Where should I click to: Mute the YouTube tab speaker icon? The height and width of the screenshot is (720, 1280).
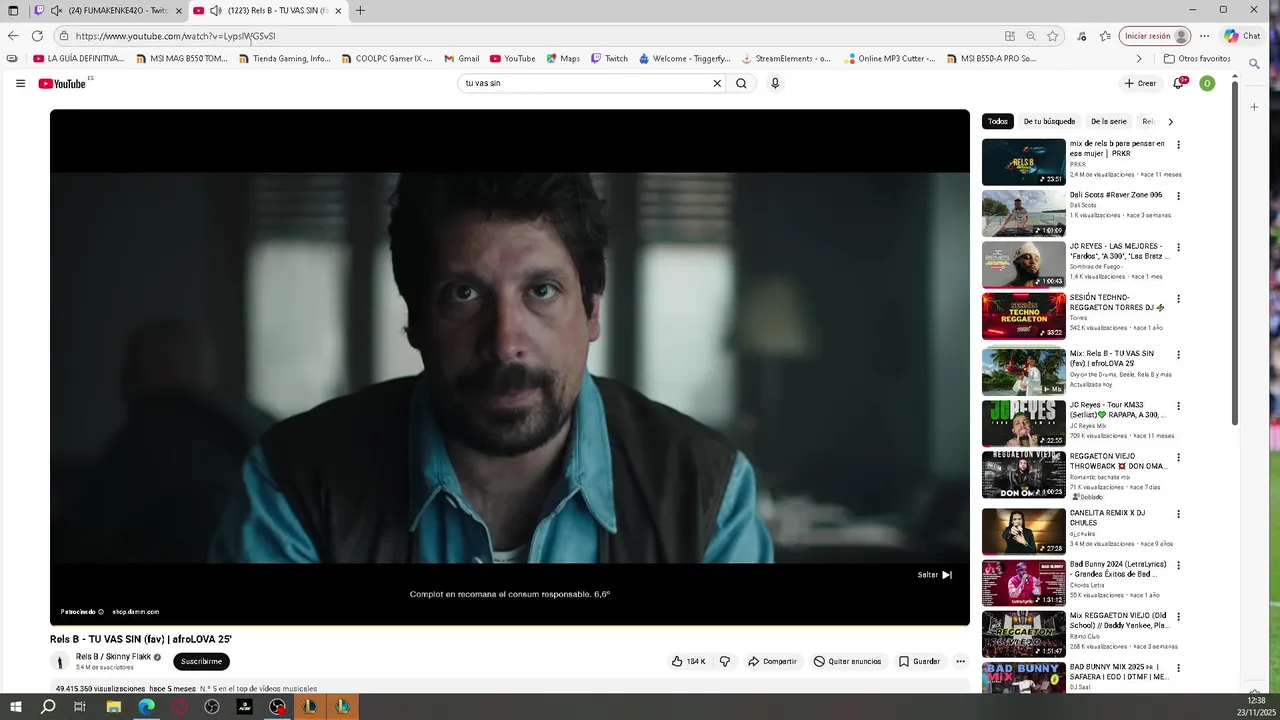[x=215, y=11]
